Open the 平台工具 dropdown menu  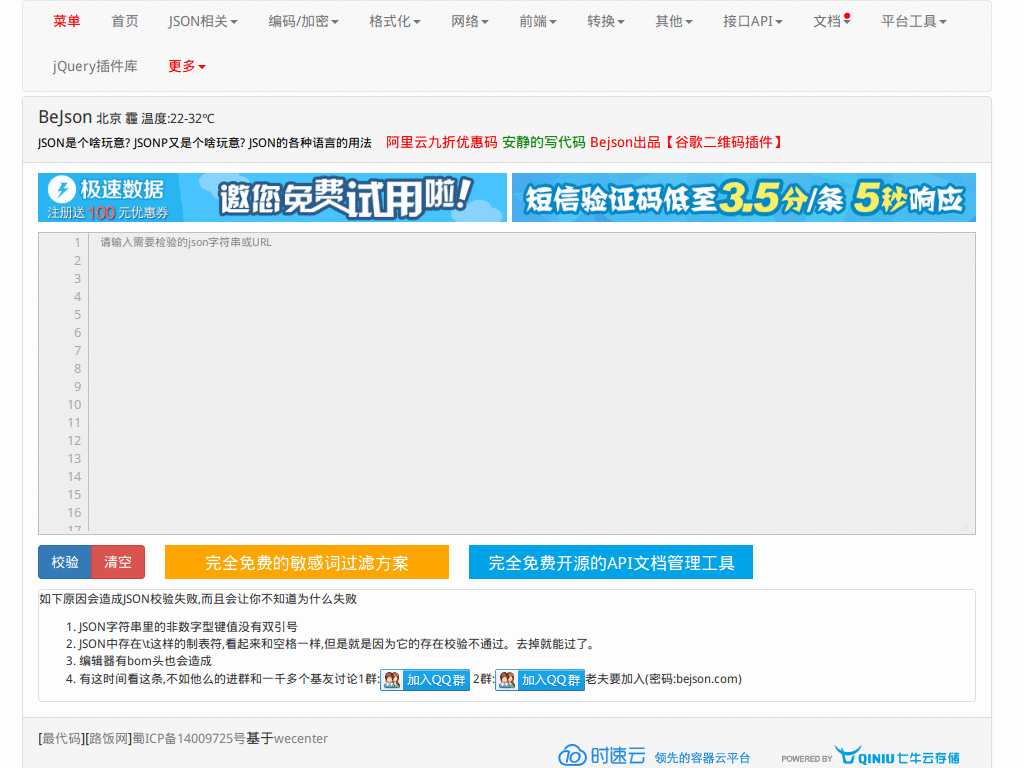(913, 22)
